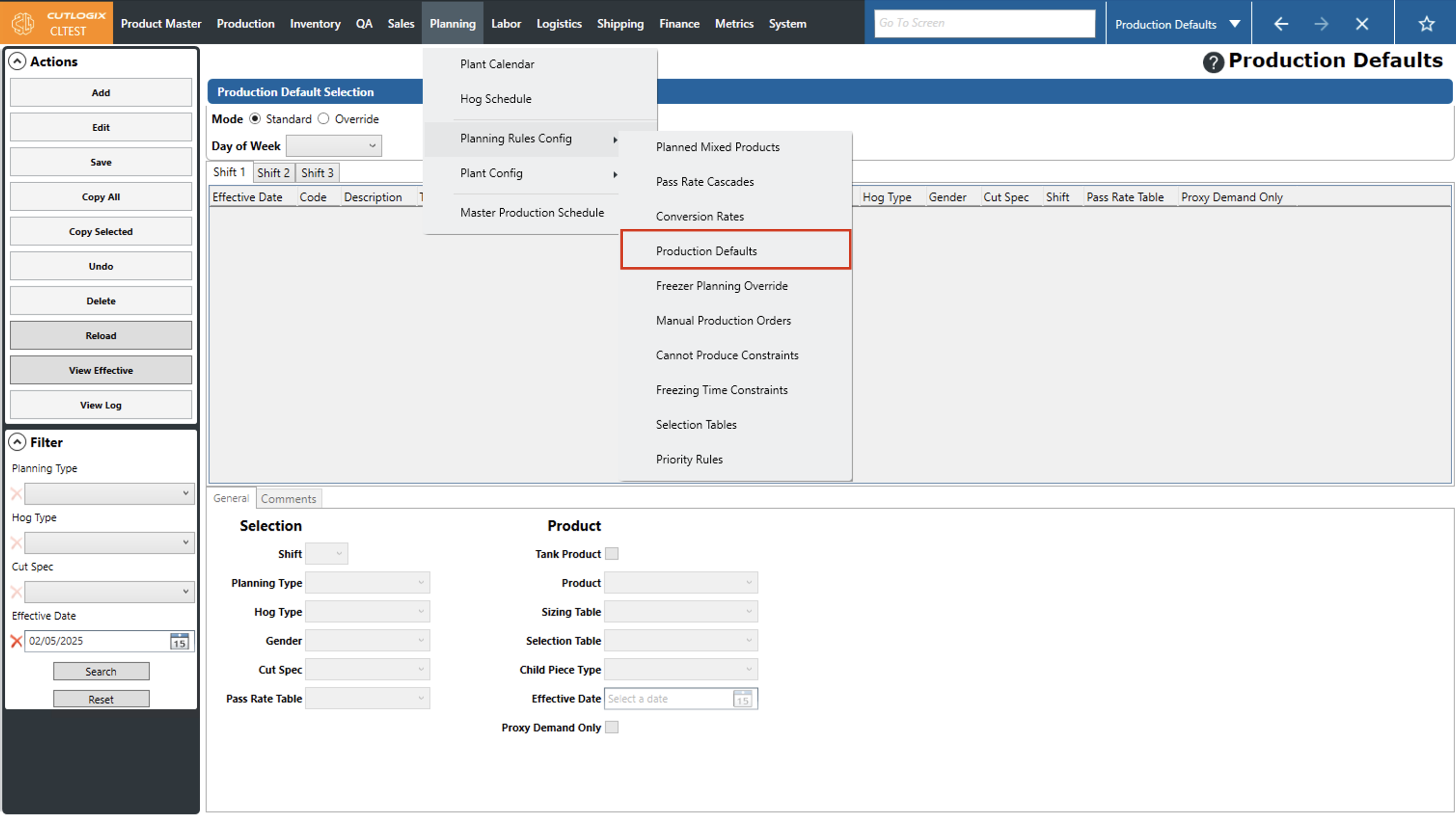Click the favorites star icon

1426,24
